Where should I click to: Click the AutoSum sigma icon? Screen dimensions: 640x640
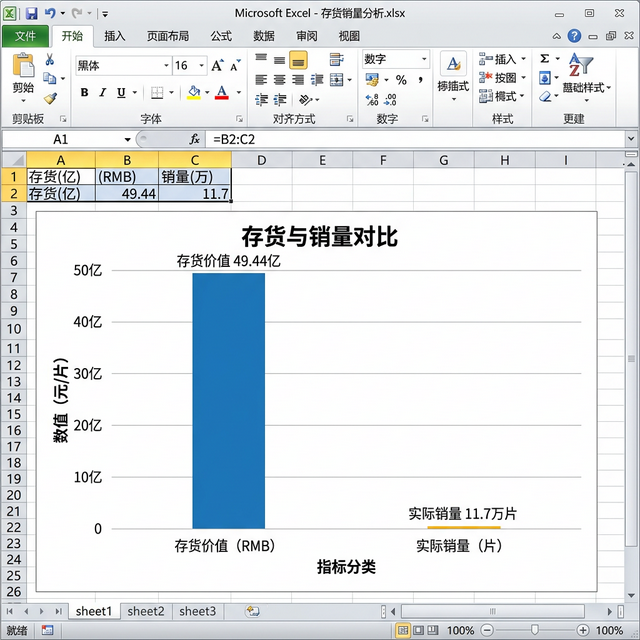click(x=545, y=59)
